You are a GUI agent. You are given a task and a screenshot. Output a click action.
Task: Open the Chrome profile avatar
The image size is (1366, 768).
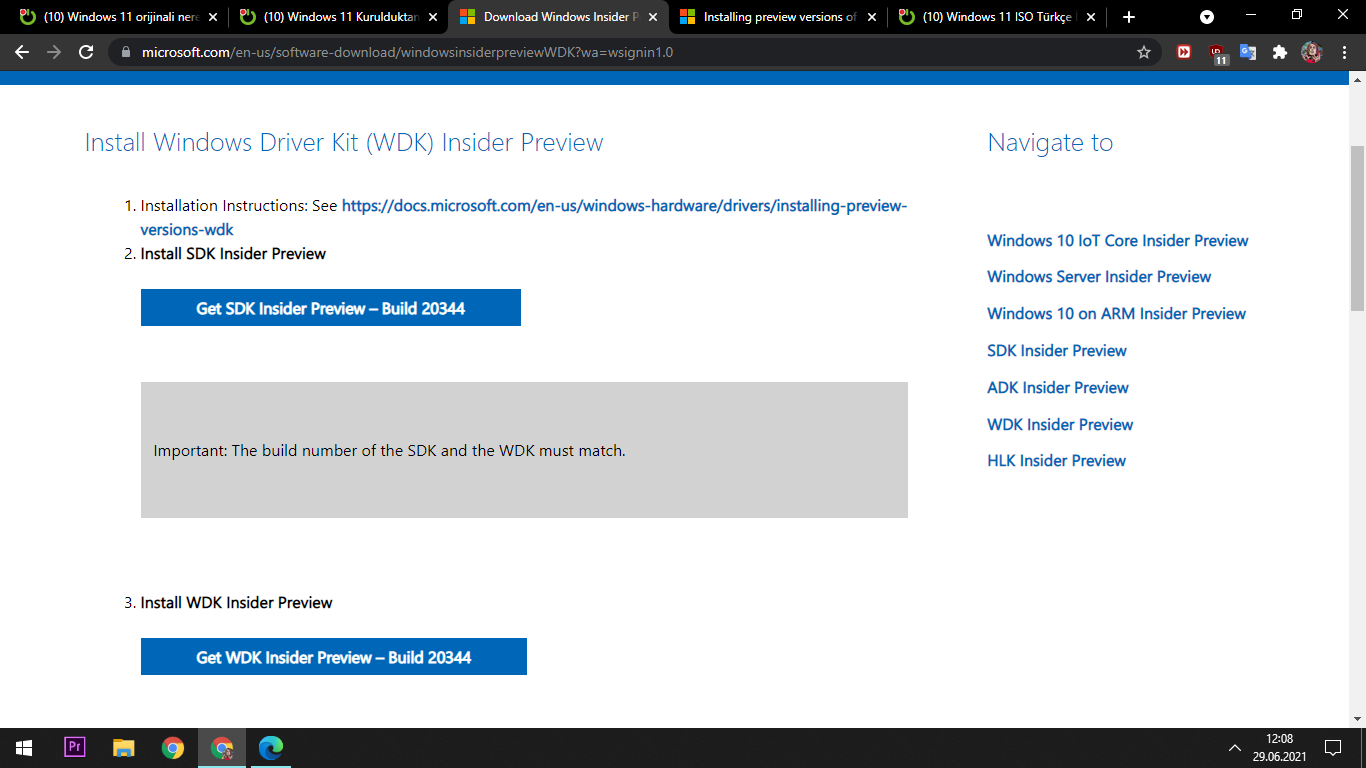[x=1312, y=52]
